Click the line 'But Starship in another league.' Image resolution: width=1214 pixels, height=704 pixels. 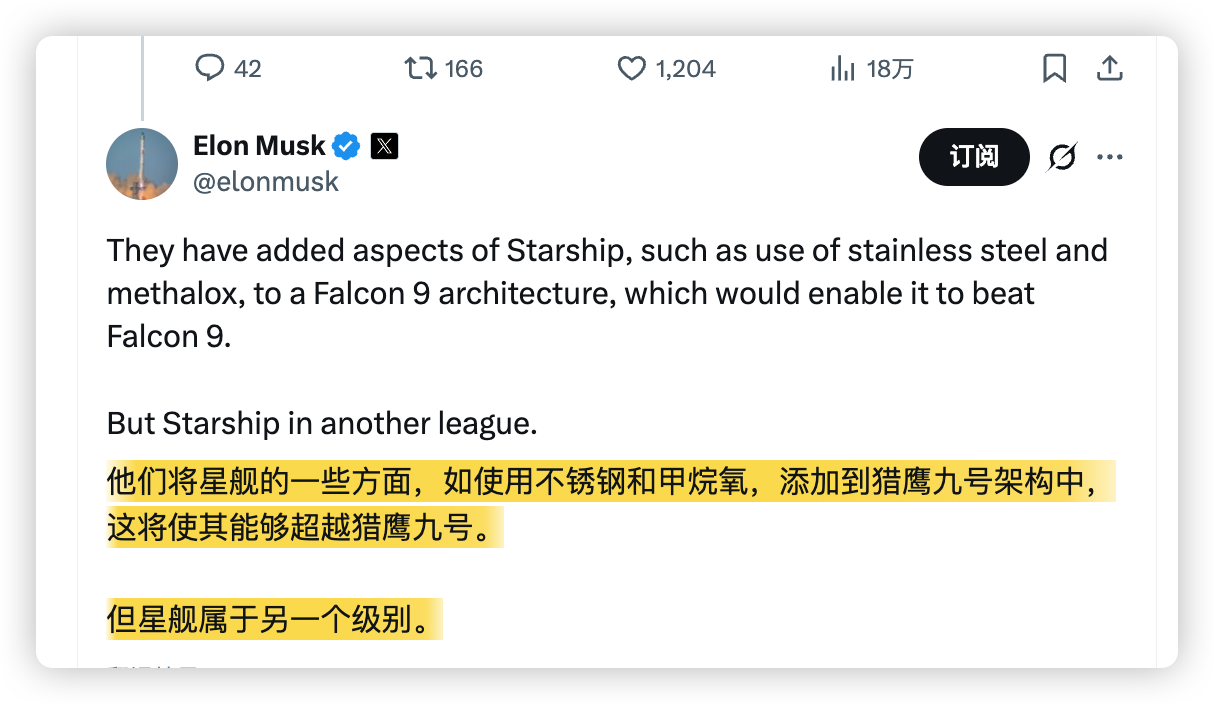(322, 423)
